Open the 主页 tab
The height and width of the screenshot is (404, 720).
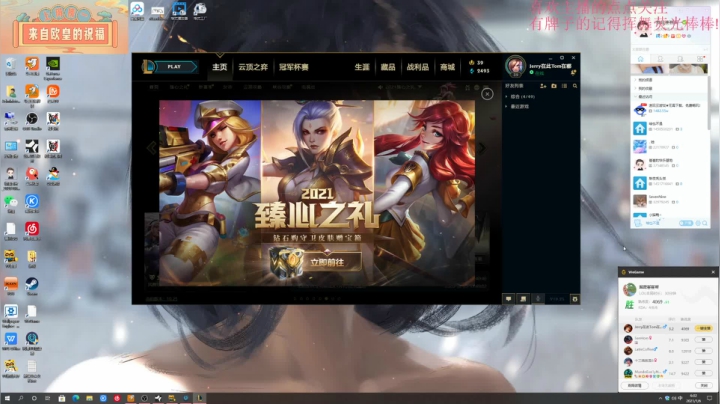(x=219, y=67)
